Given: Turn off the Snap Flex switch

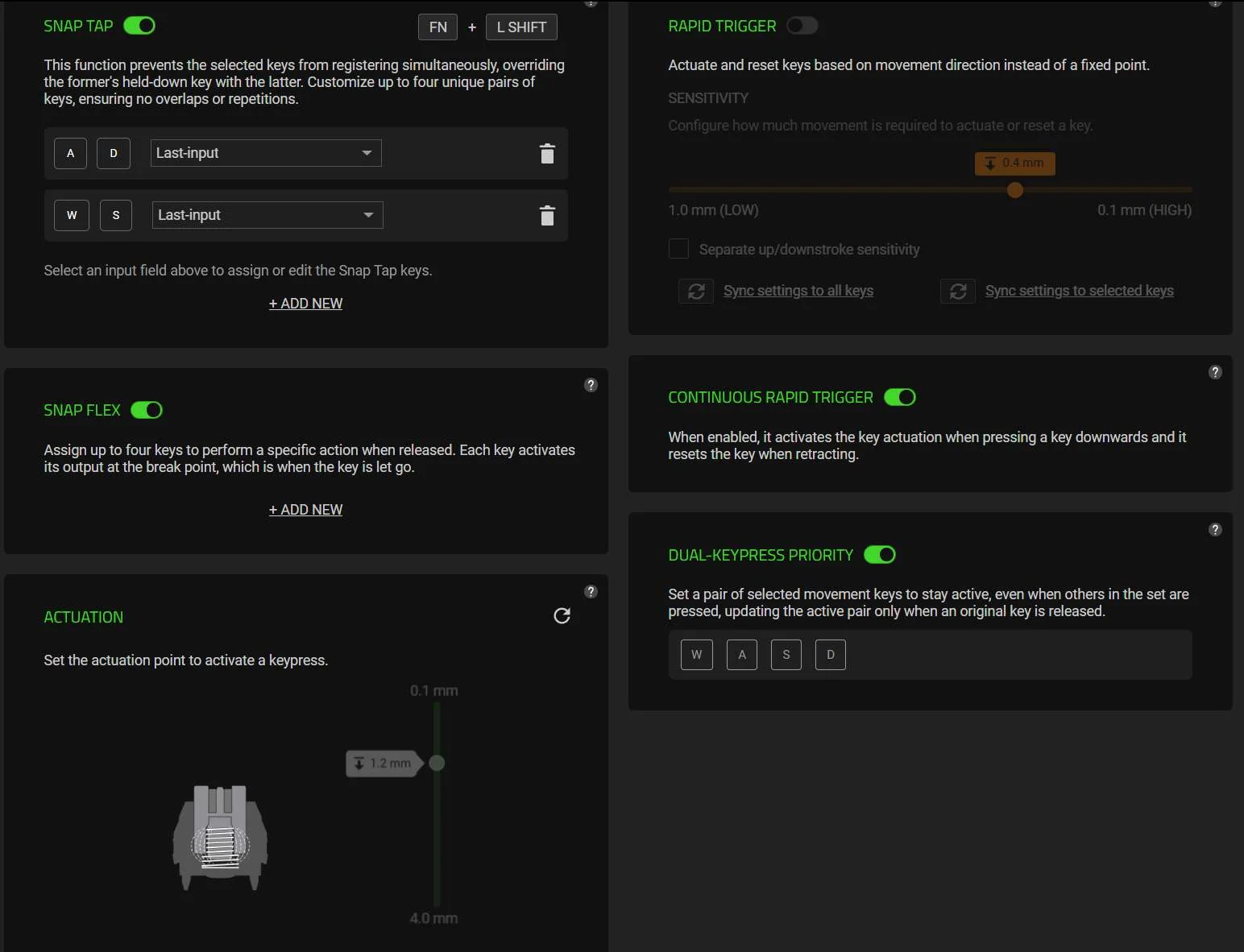Looking at the screenshot, I should click(147, 410).
